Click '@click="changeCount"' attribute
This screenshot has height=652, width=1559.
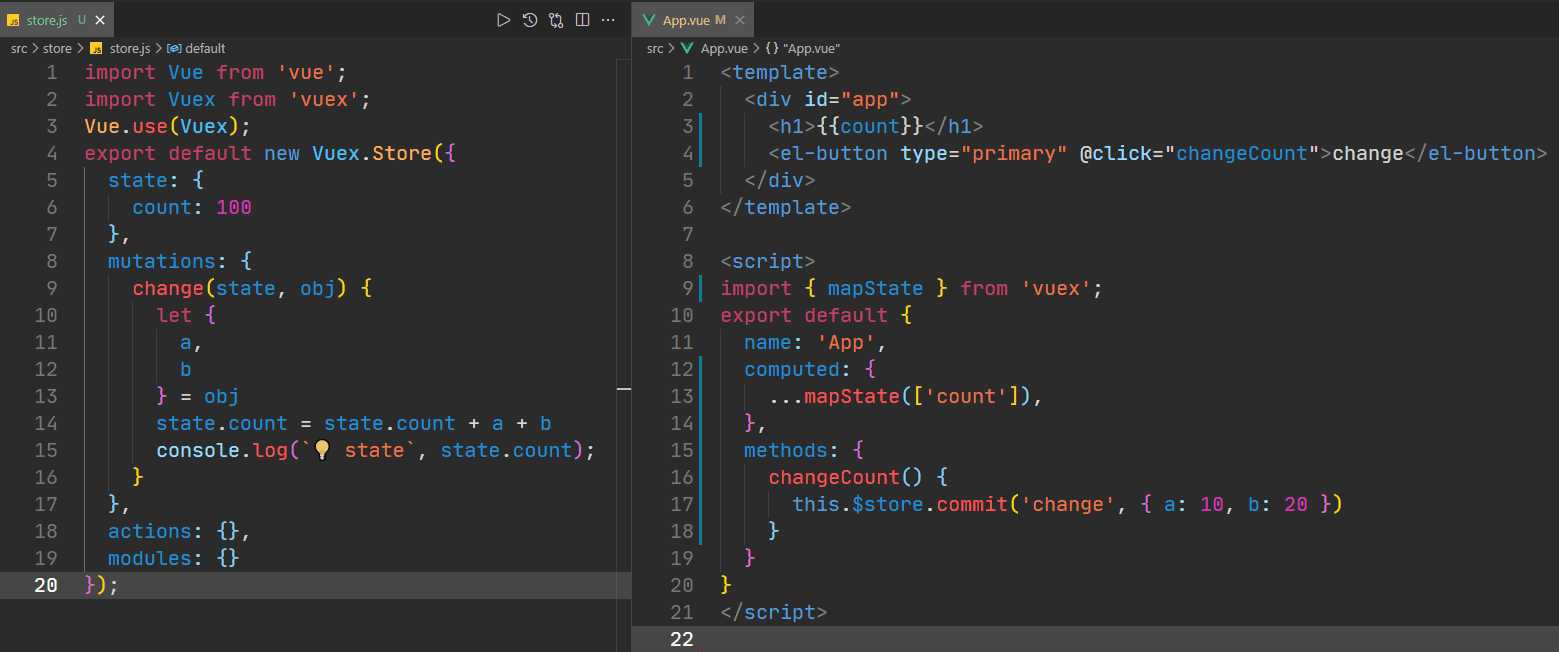coord(1200,153)
